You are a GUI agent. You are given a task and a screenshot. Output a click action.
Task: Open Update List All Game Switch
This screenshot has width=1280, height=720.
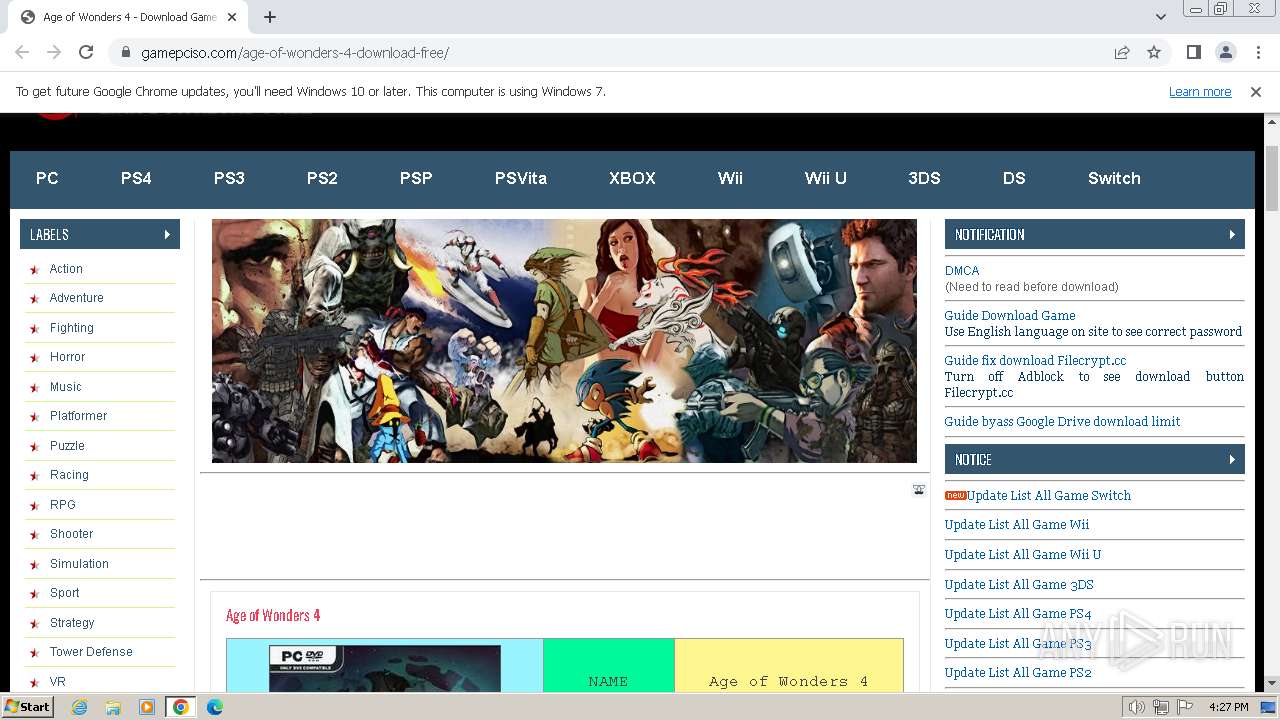(x=1048, y=495)
